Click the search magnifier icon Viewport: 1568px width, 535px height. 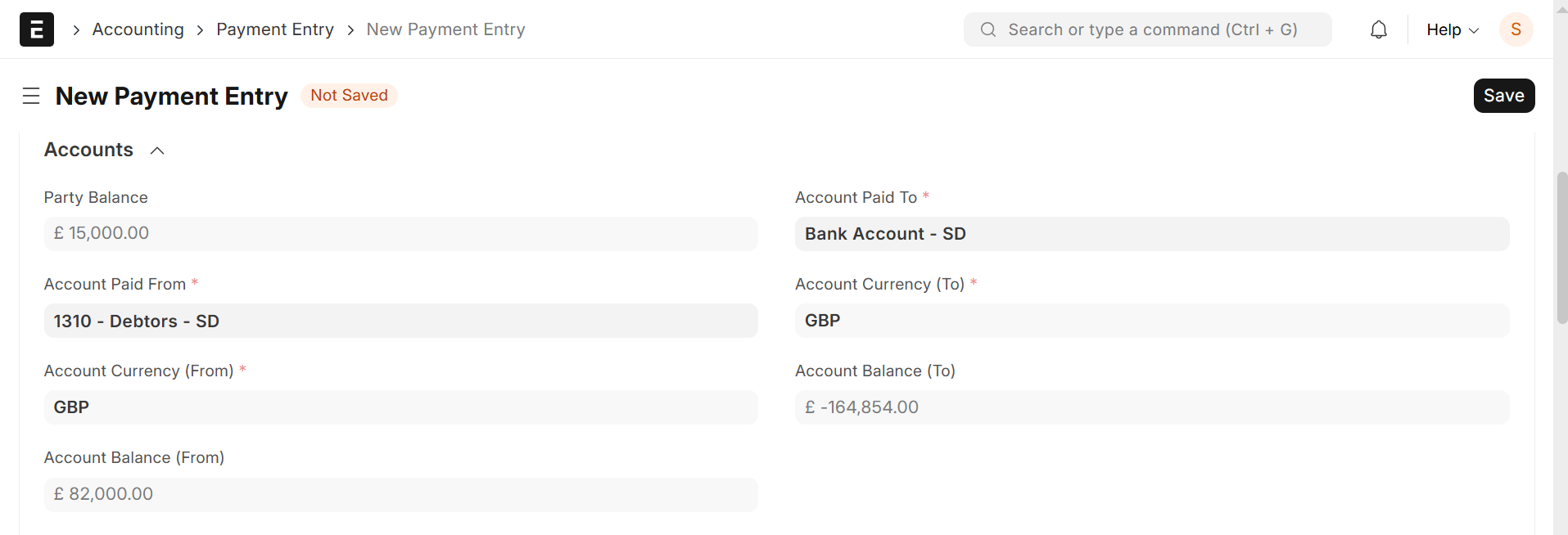point(988,29)
